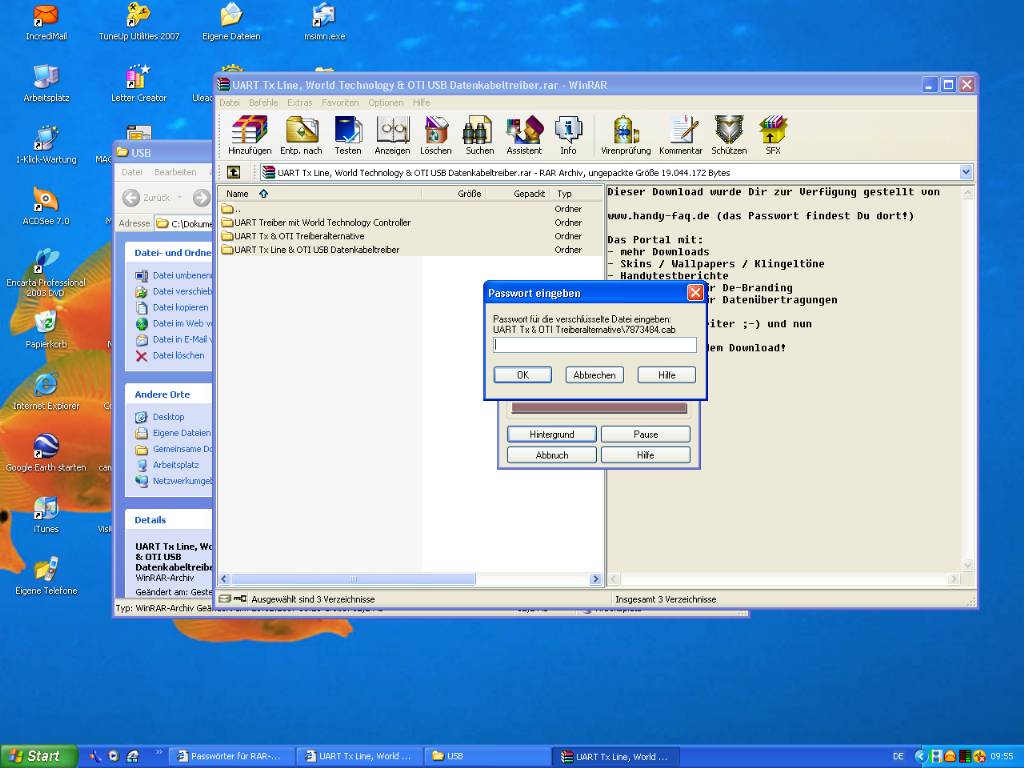Click the Pause button in the progress dialog
This screenshot has height=768, width=1024.
(645, 434)
